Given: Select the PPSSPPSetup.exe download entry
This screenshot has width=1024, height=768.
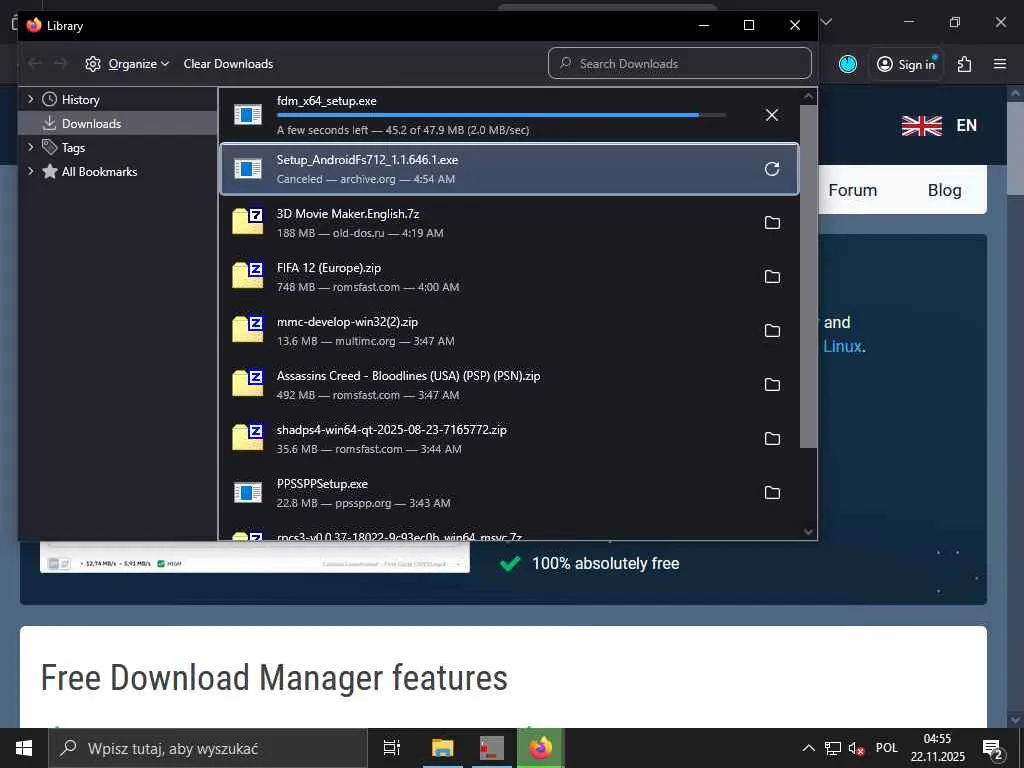Looking at the screenshot, I should click(509, 493).
